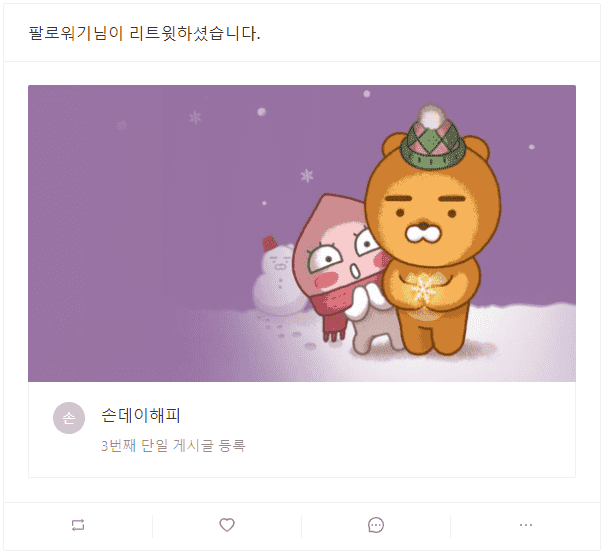Image resolution: width=608 pixels, height=551 pixels.
Task: Open the purple winter illustration image
Action: (x=302, y=233)
